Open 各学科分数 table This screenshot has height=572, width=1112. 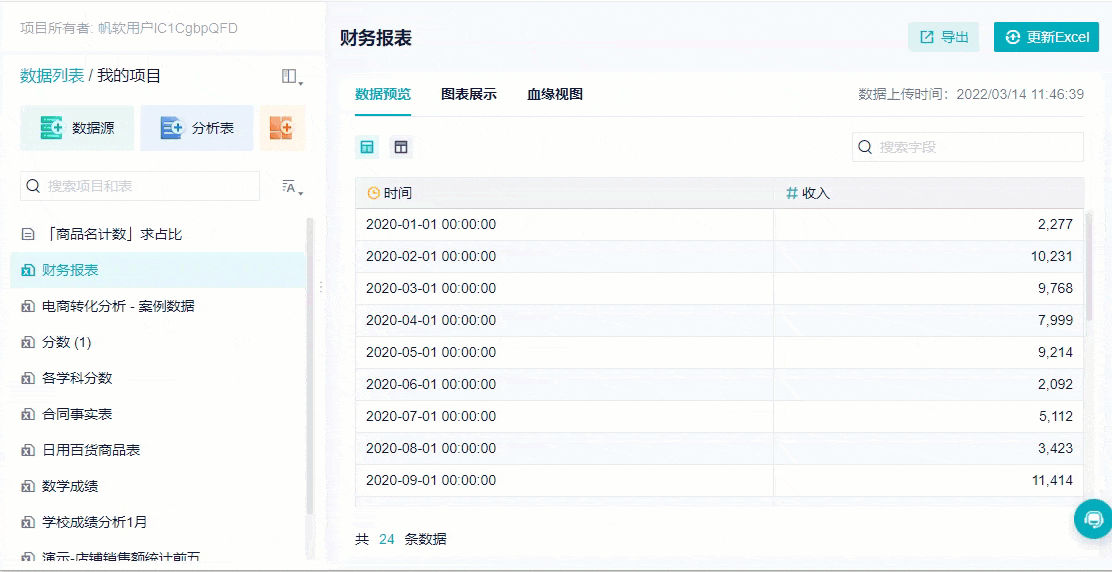pos(158,378)
